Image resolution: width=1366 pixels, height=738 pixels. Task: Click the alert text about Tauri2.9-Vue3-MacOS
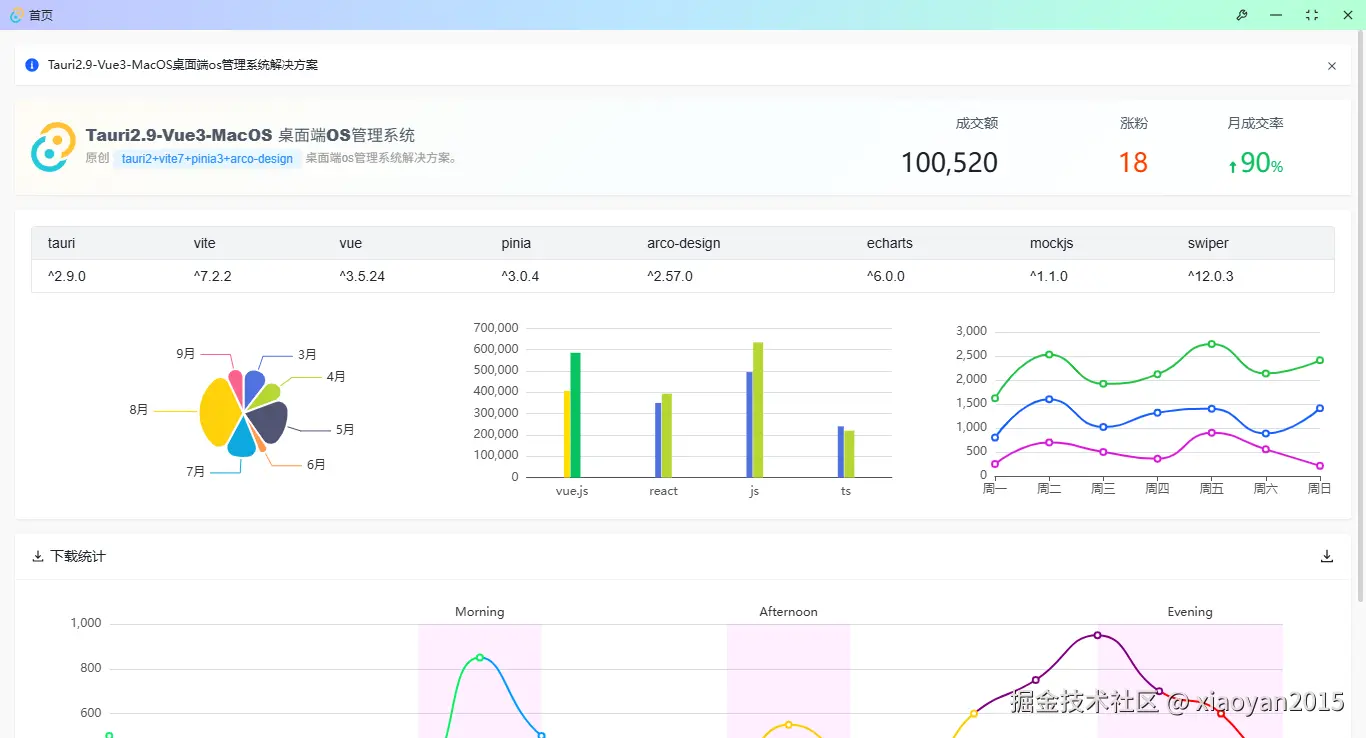(x=183, y=65)
